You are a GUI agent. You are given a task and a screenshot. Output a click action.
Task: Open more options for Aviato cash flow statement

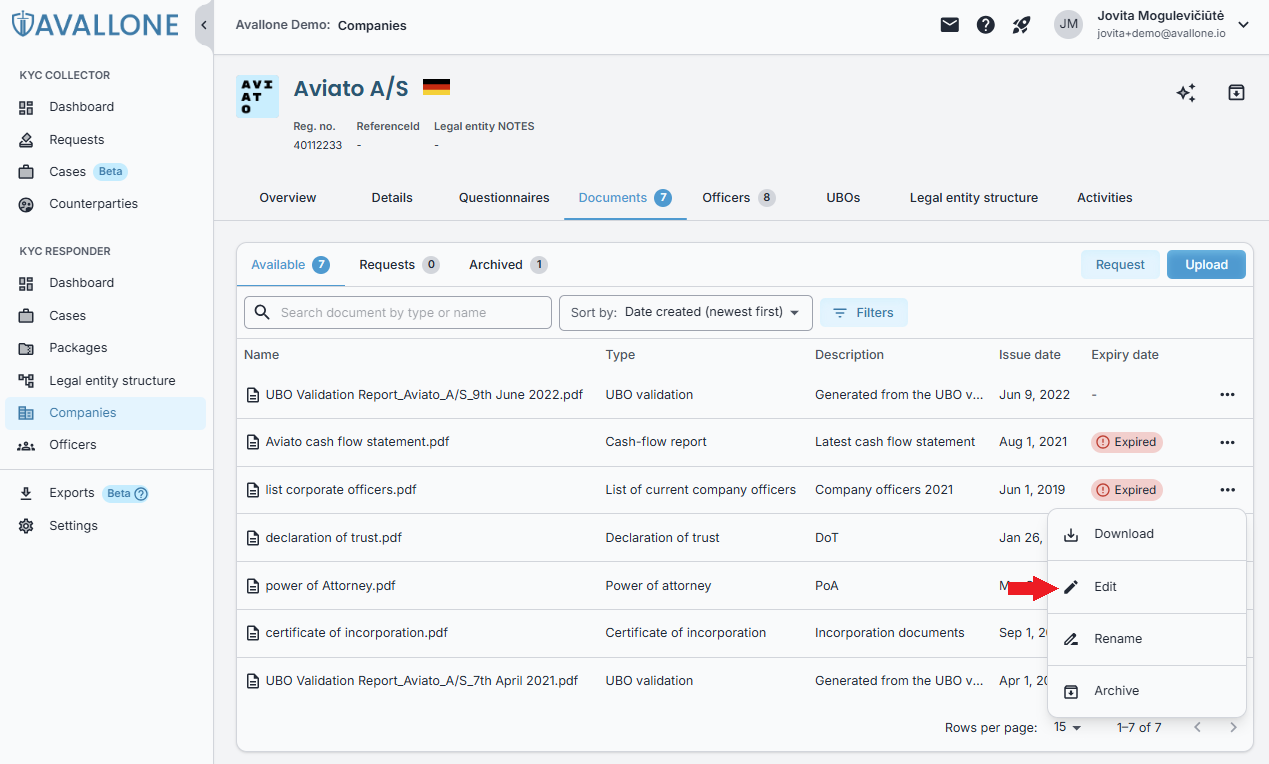click(1227, 442)
